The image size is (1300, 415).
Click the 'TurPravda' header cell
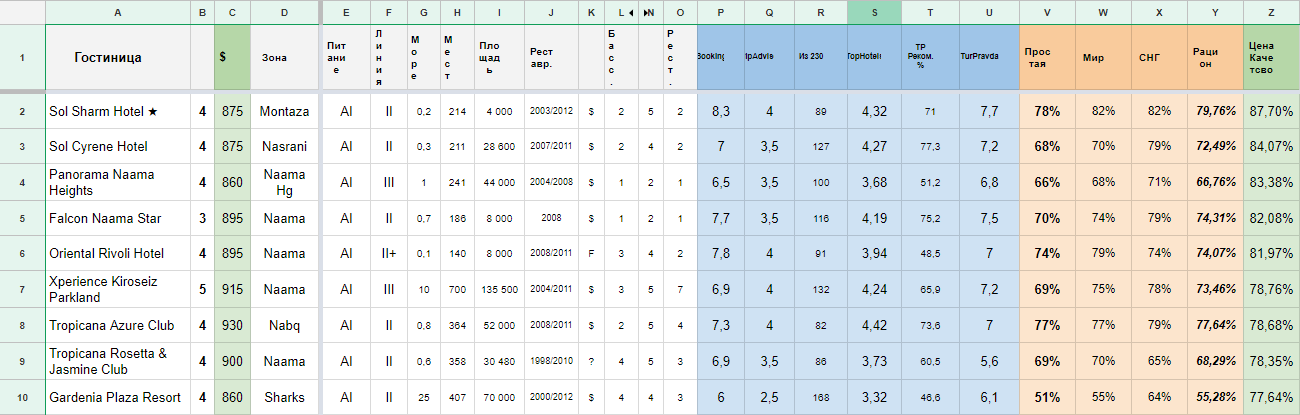pos(988,57)
